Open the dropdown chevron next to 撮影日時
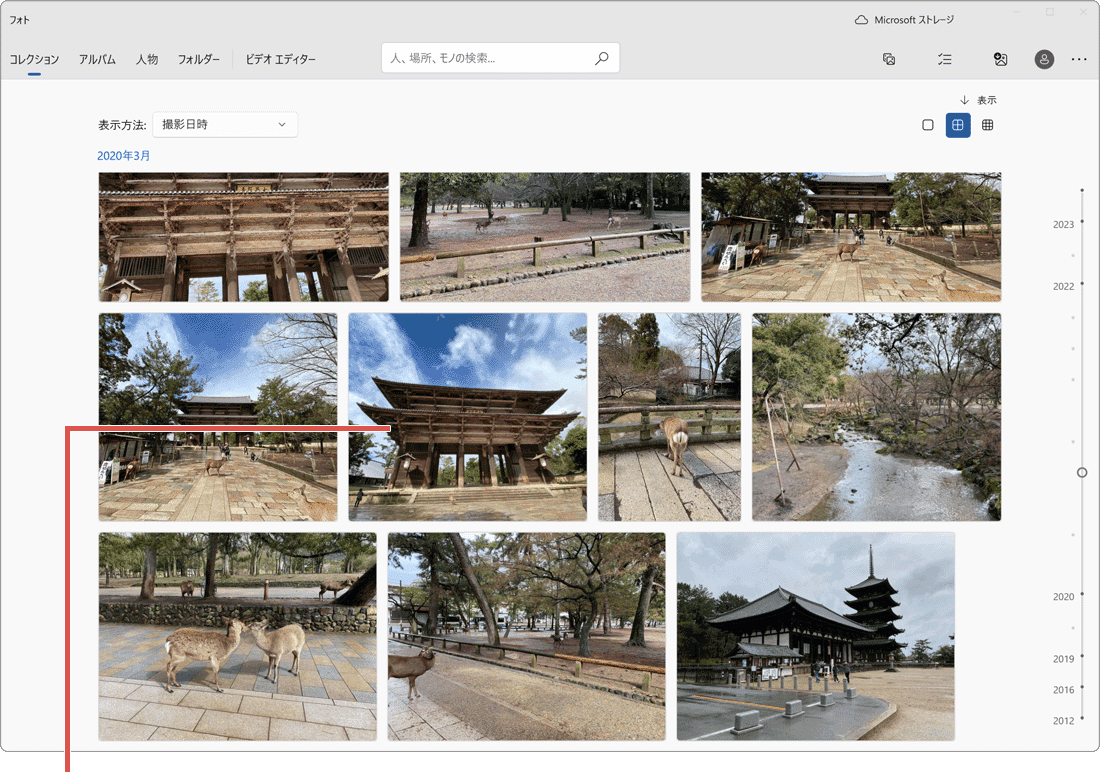The height and width of the screenshot is (772, 1100). [x=283, y=124]
